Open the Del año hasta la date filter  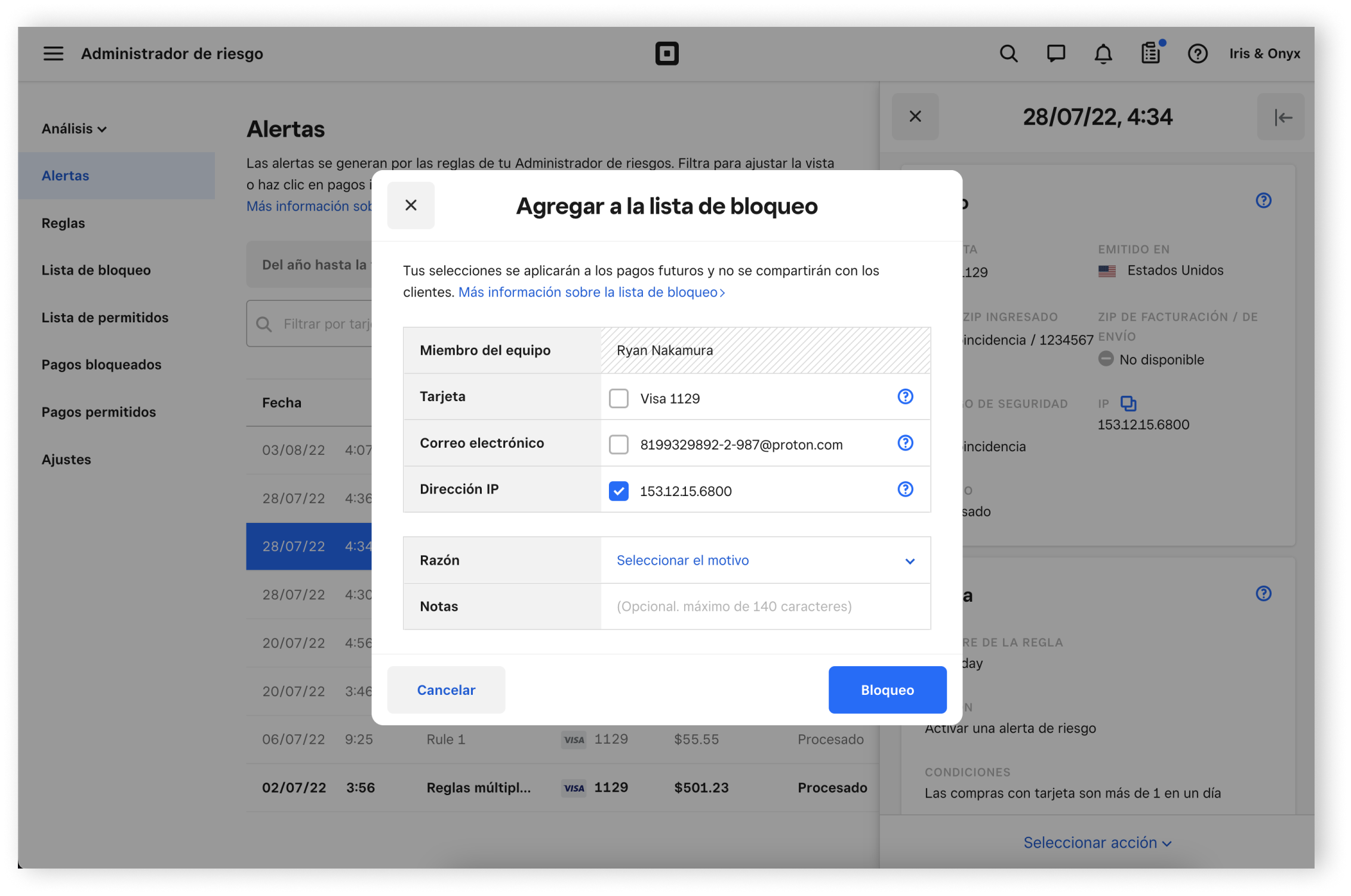309,264
